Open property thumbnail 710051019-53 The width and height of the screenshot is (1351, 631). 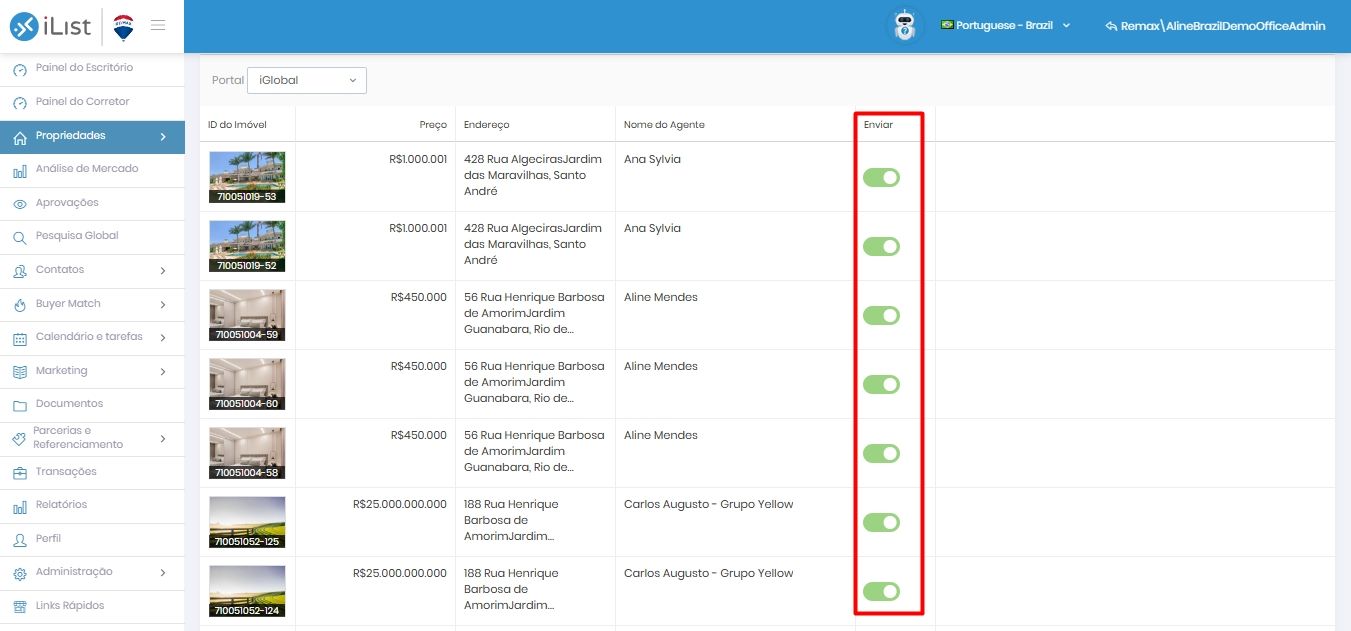pos(247,177)
